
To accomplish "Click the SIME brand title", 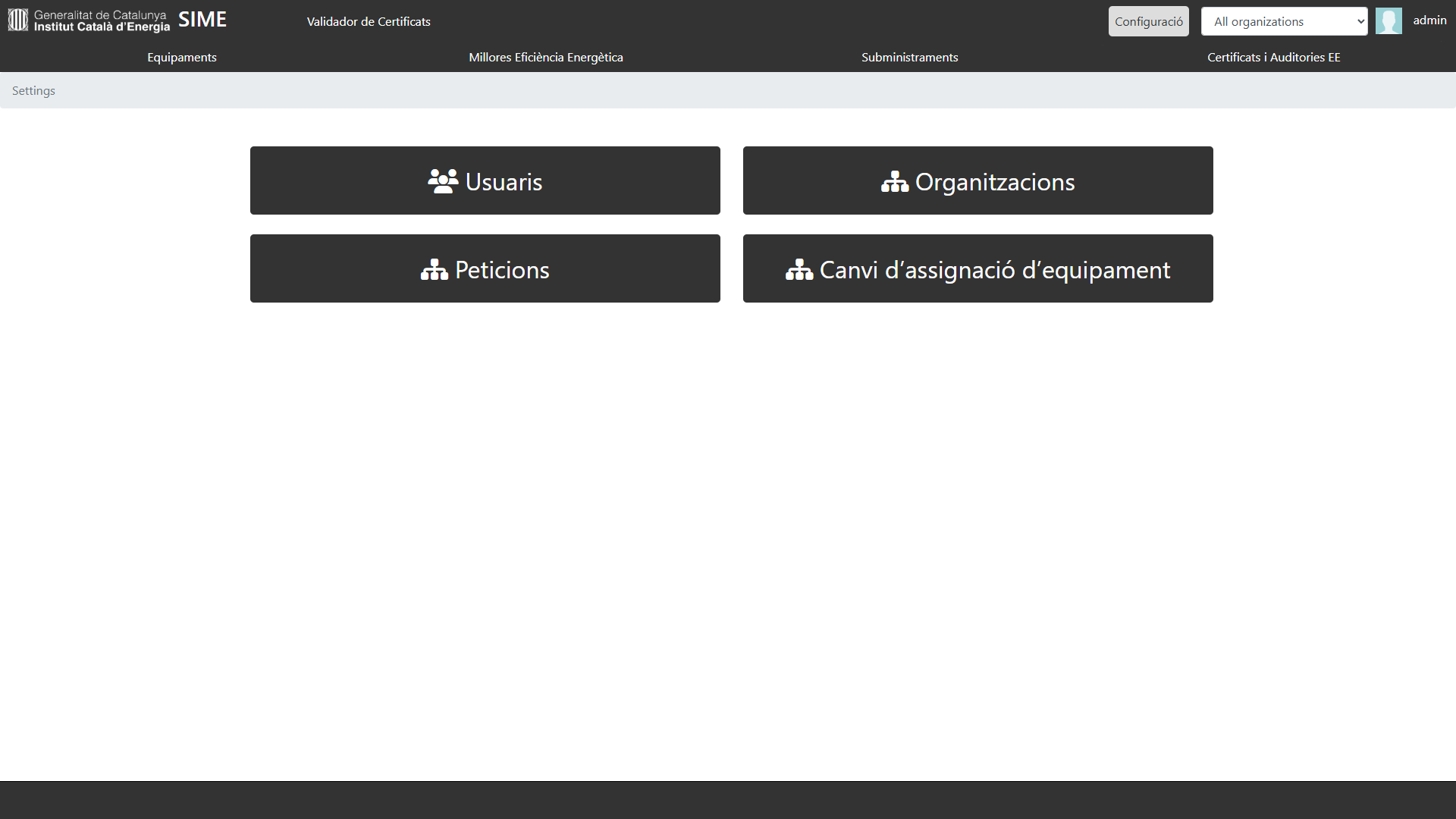I will [202, 20].
